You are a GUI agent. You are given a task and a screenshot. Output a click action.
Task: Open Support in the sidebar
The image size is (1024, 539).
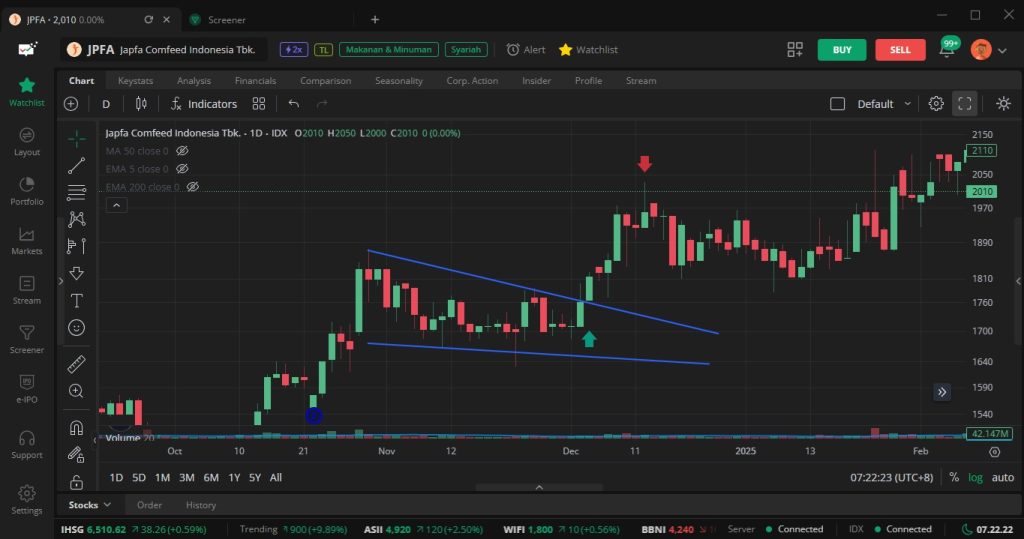[27, 444]
